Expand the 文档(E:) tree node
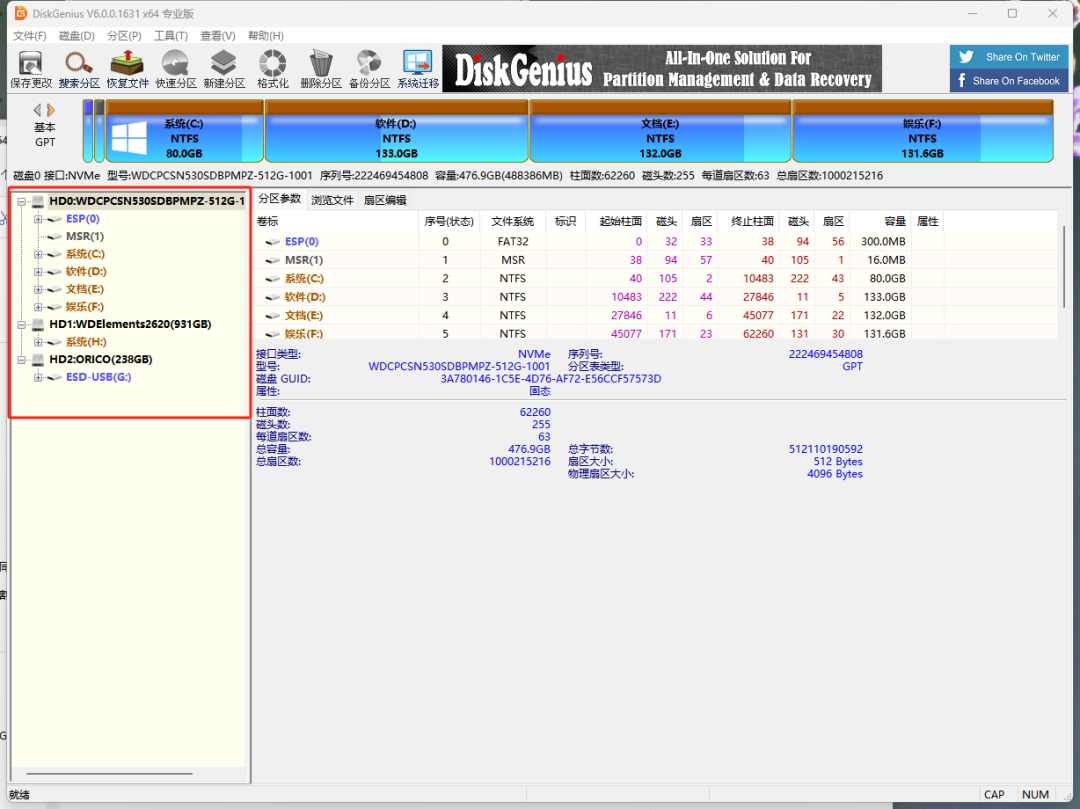 click(38, 289)
